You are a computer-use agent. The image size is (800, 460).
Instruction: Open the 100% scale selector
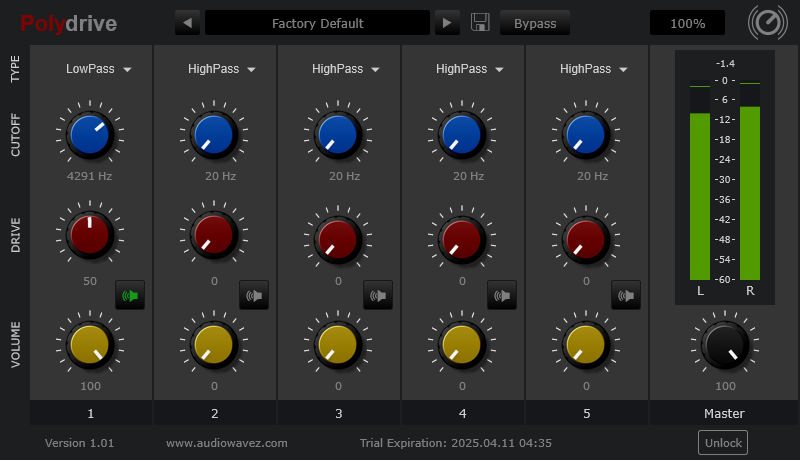(x=687, y=23)
